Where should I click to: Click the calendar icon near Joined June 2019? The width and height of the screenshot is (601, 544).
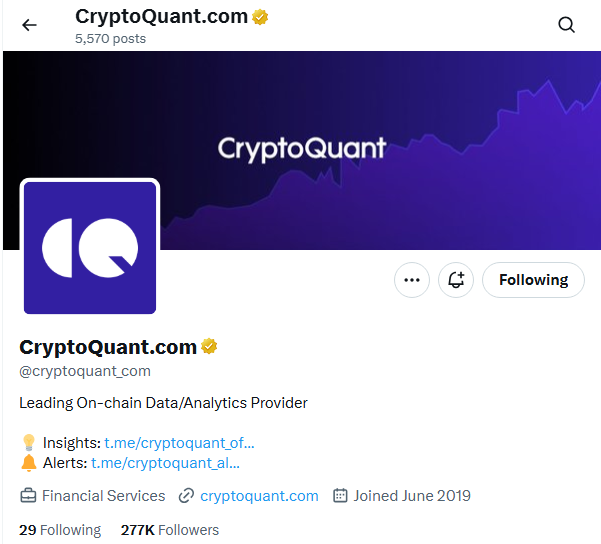point(340,495)
